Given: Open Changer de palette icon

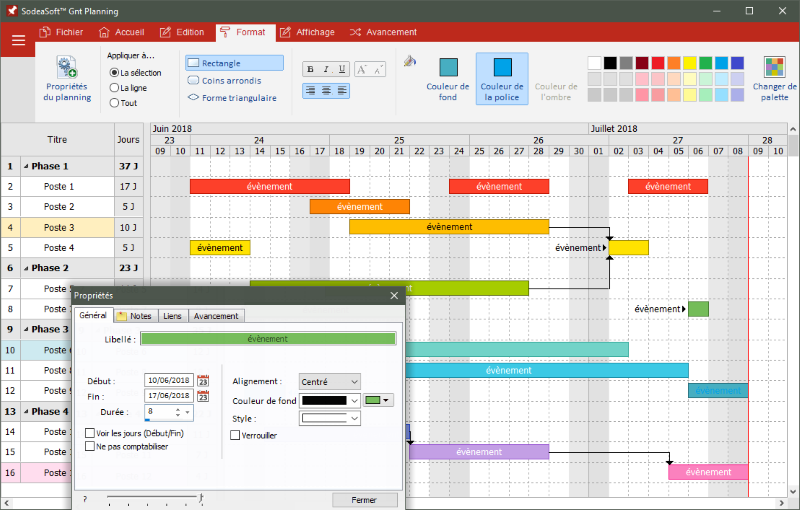Looking at the screenshot, I should point(774,67).
